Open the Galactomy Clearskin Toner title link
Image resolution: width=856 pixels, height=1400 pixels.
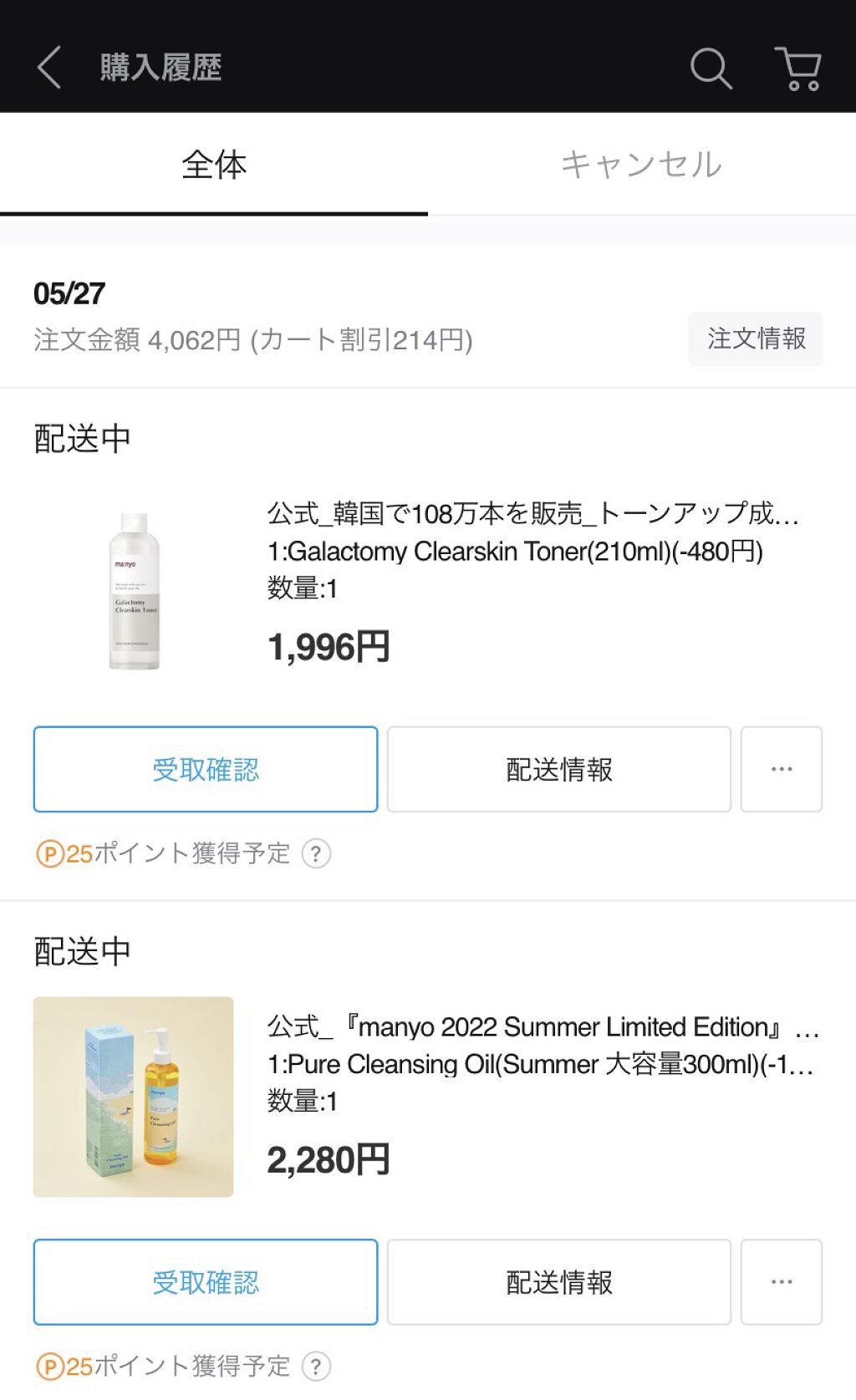coord(532,513)
